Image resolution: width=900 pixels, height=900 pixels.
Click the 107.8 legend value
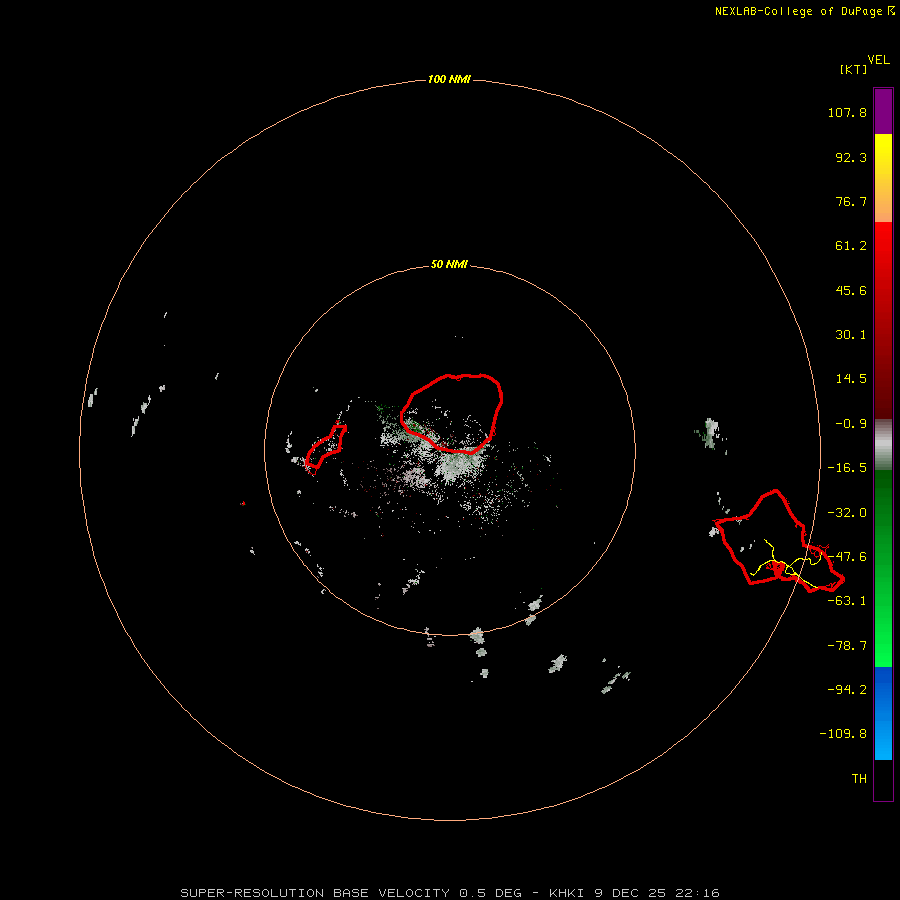[x=847, y=112]
